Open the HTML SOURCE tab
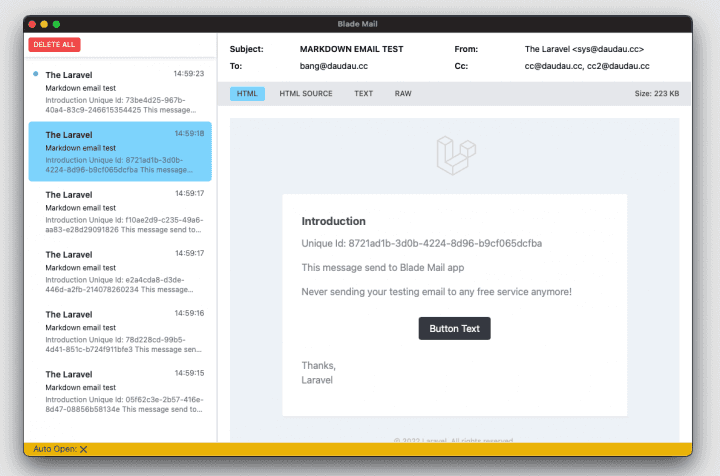Viewport: 720px width, 476px height. point(306,94)
